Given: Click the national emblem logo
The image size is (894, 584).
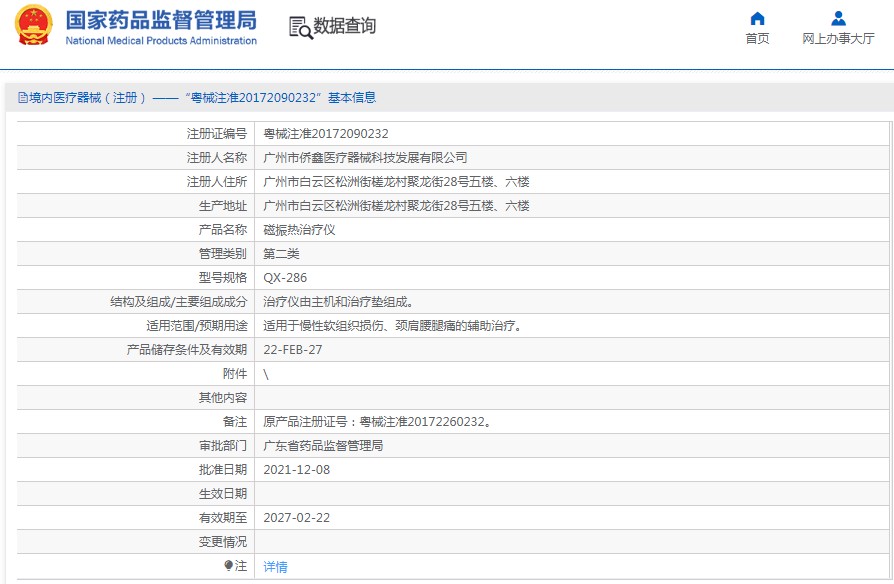Looking at the screenshot, I should (x=34, y=26).
